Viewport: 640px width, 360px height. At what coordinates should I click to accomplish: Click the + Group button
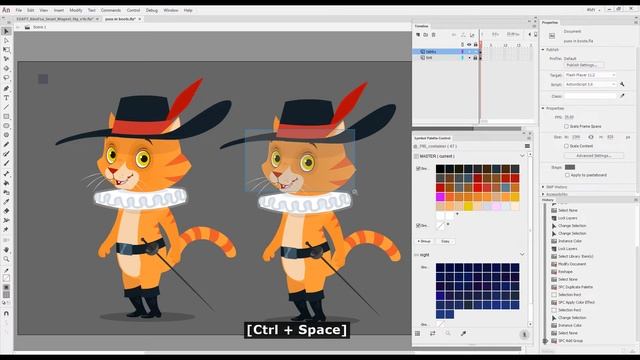tap(424, 241)
